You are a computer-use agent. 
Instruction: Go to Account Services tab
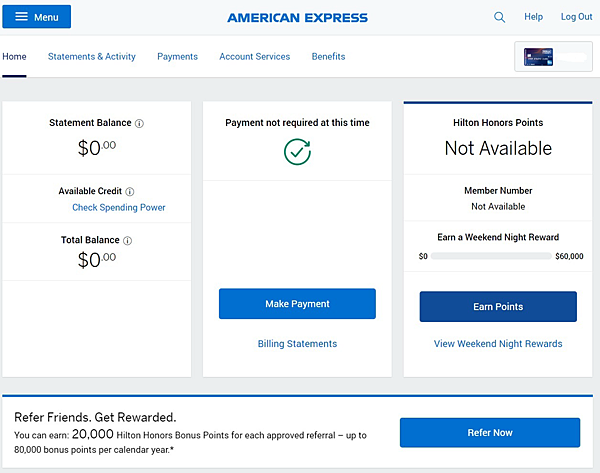click(254, 57)
